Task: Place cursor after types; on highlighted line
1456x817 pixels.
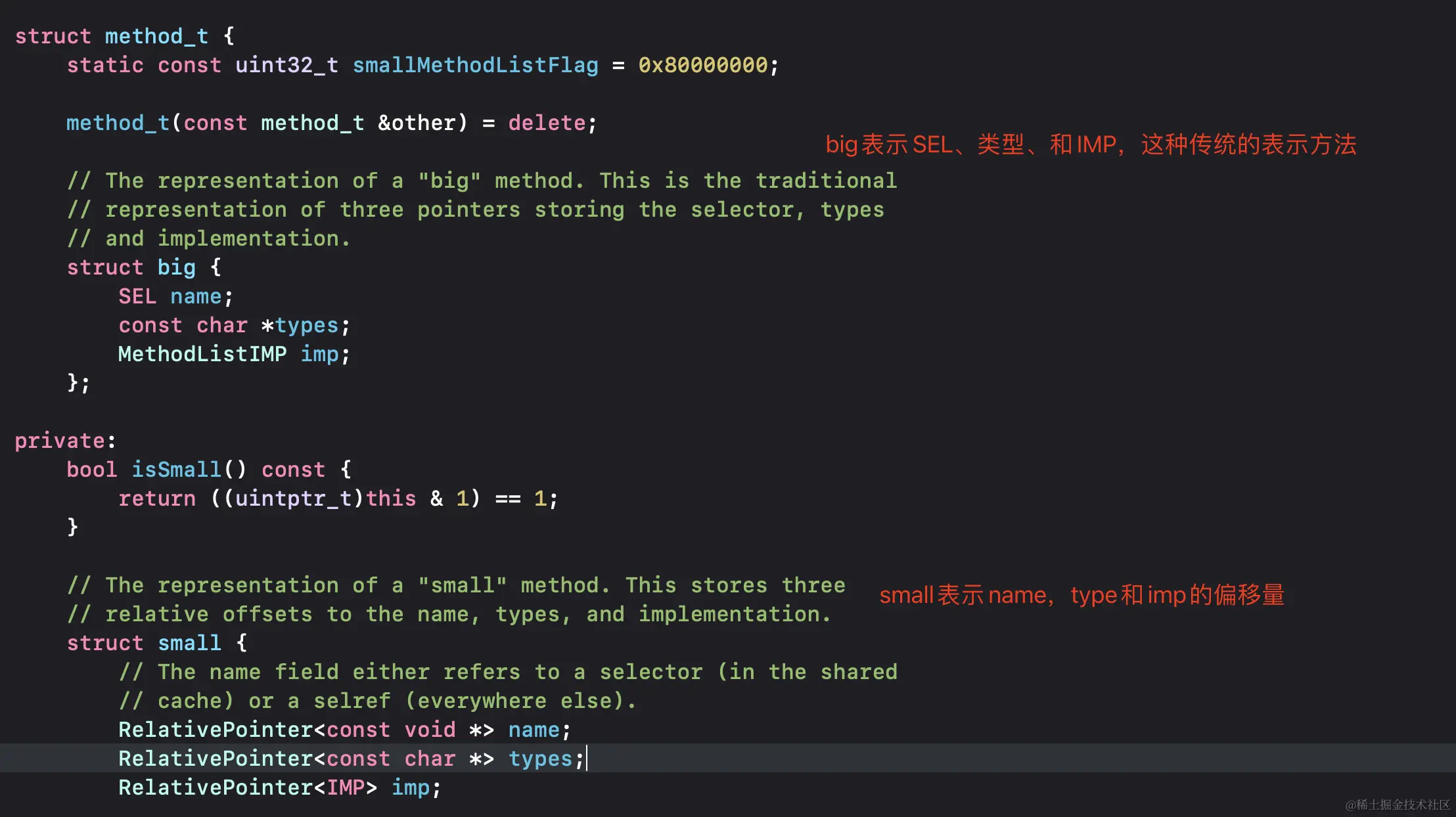Action: 585,759
